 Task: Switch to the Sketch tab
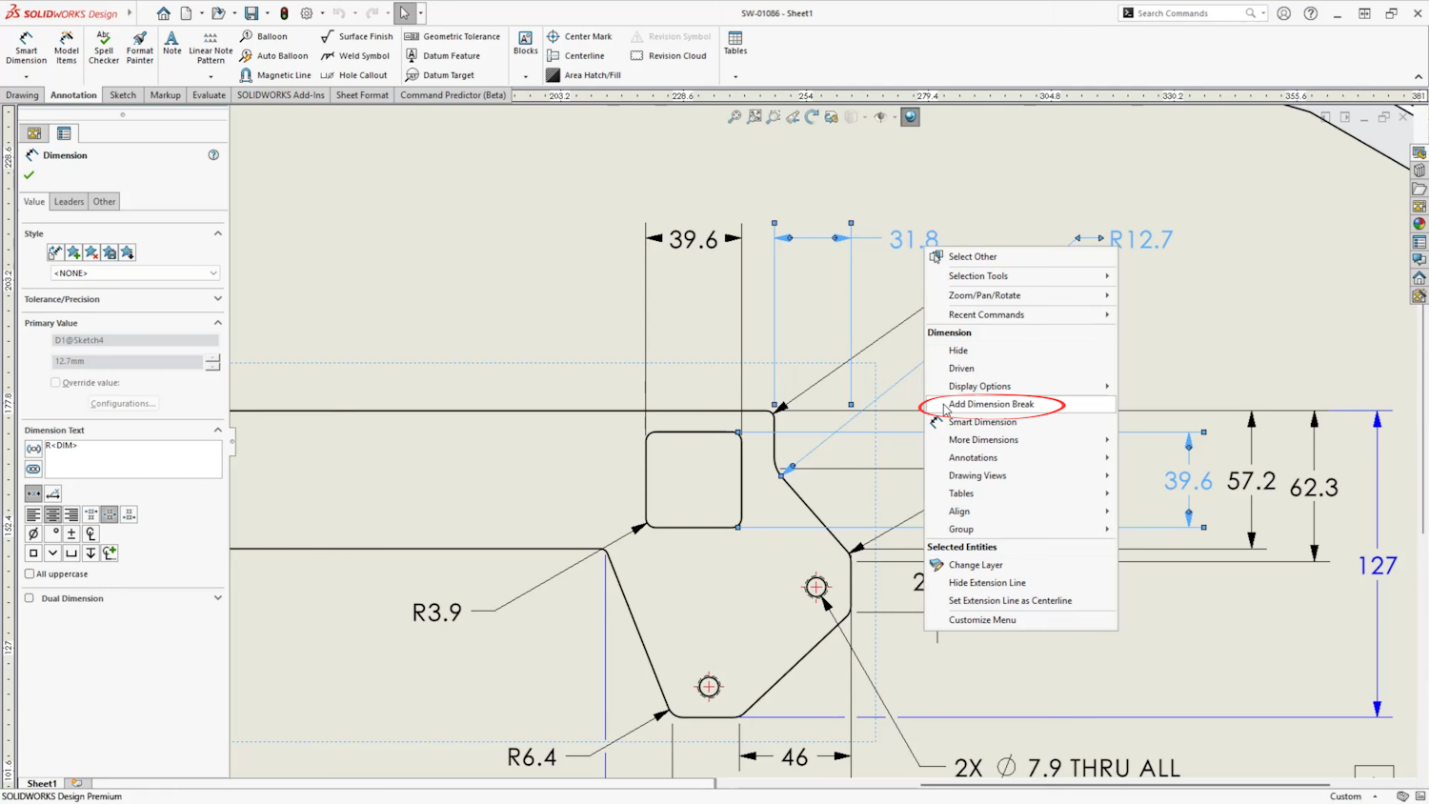(x=123, y=95)
